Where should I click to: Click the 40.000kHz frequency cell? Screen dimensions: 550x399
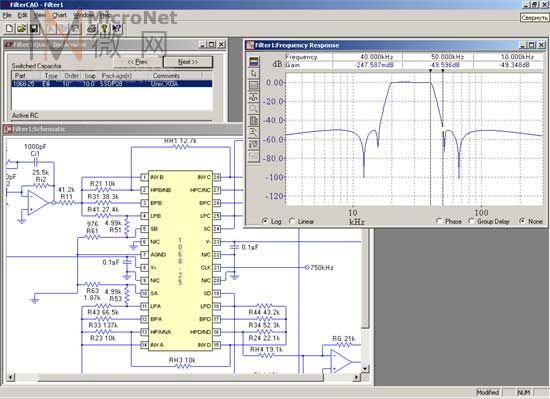tap(368, 57)
